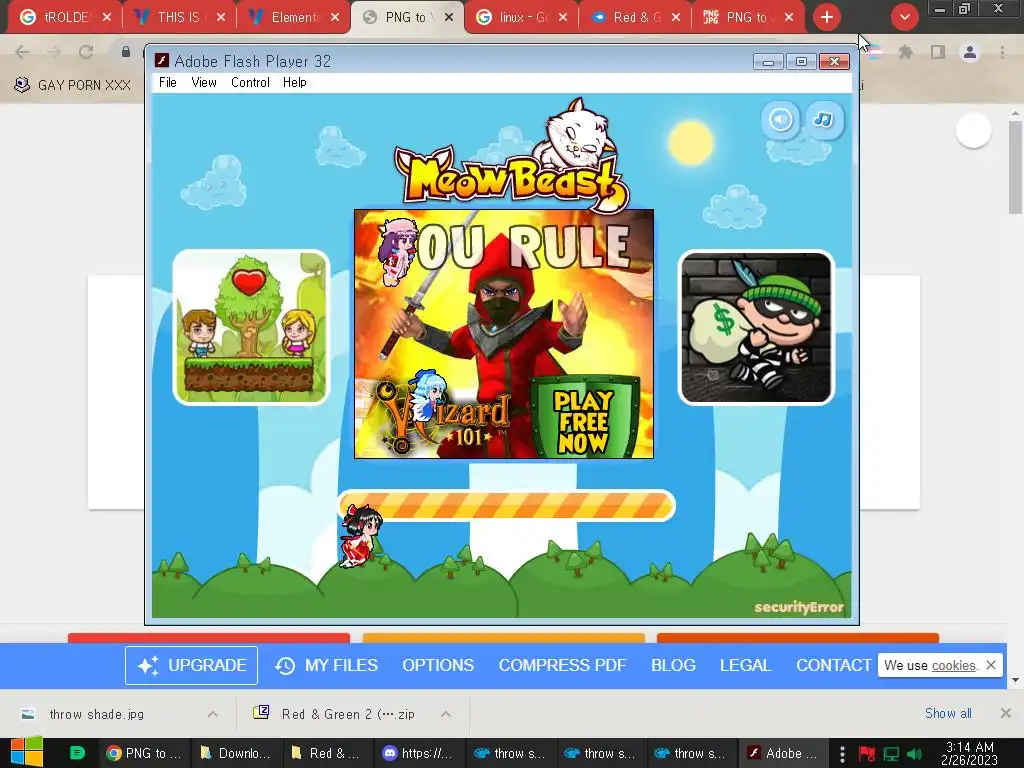Click the green taskbar app icon

[77, 753]
